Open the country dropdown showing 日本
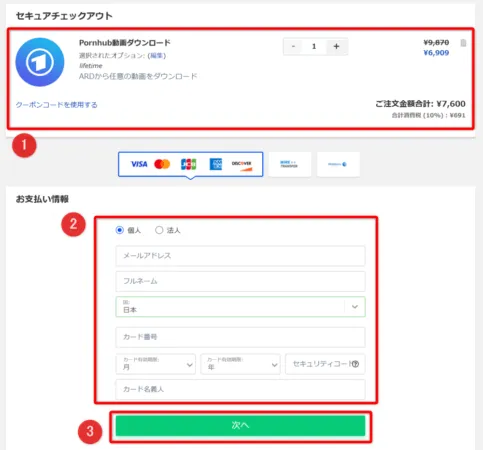The height and width of the screenshot is (450, 483). point(240,307)
